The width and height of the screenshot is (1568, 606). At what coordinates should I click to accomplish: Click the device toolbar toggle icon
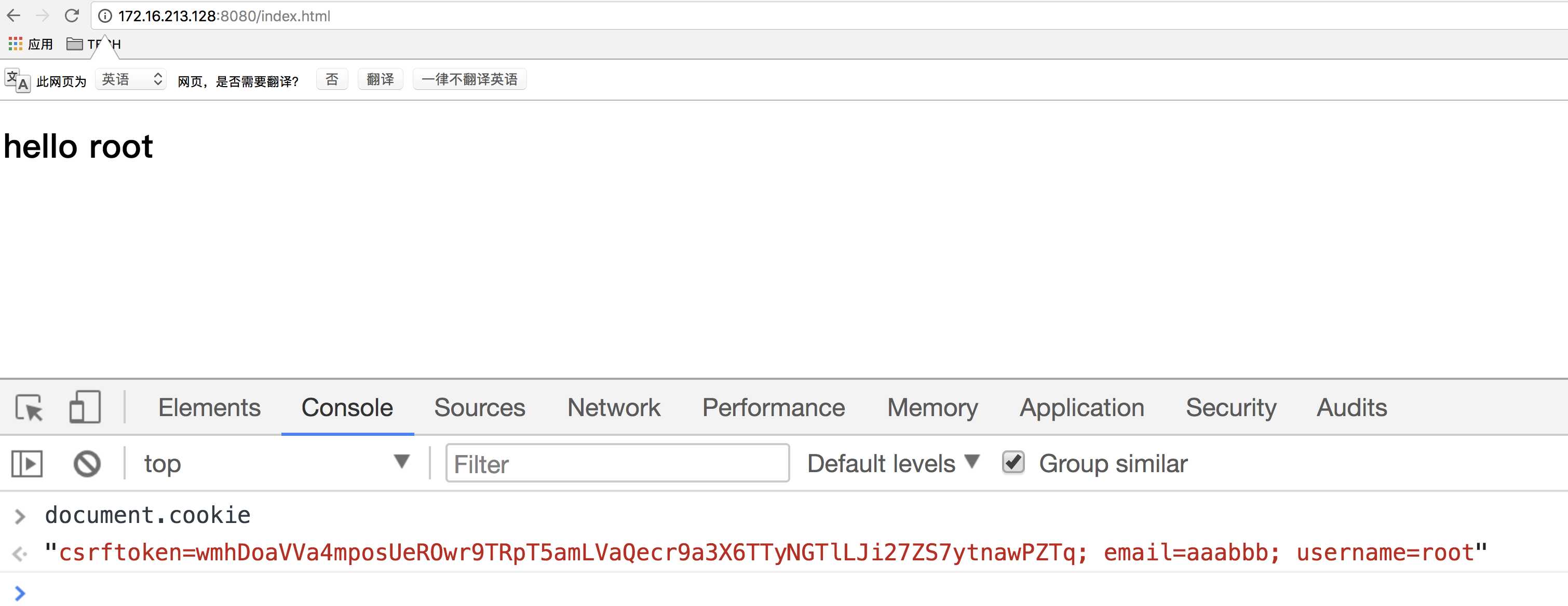(x=79, y=407)
